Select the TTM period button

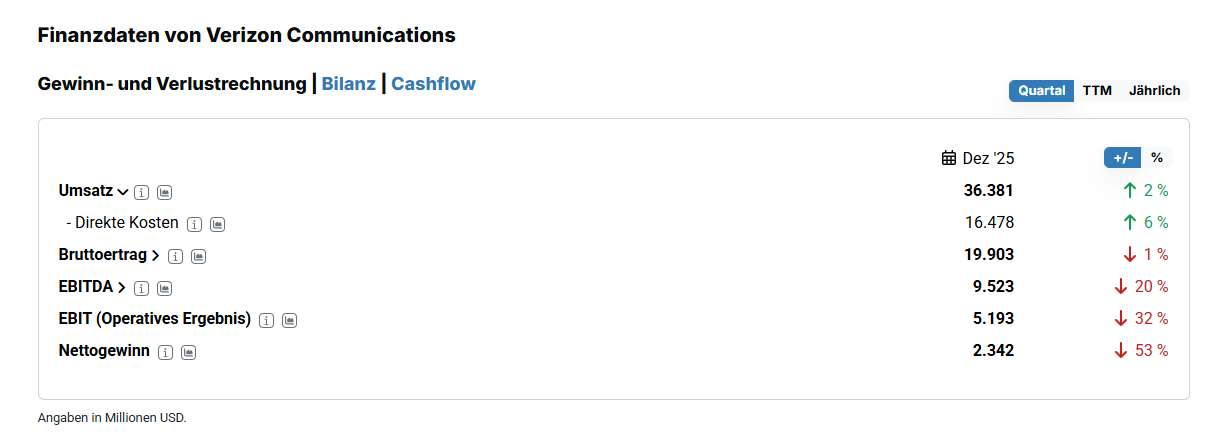(1097, 91)
